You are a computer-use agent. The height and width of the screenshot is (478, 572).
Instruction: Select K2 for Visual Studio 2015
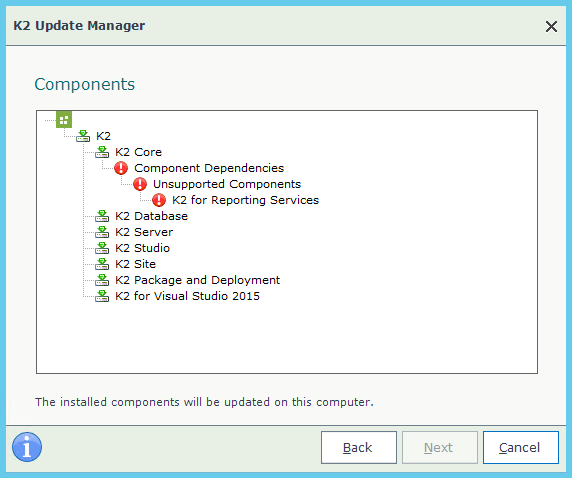(x=187, y=296)
